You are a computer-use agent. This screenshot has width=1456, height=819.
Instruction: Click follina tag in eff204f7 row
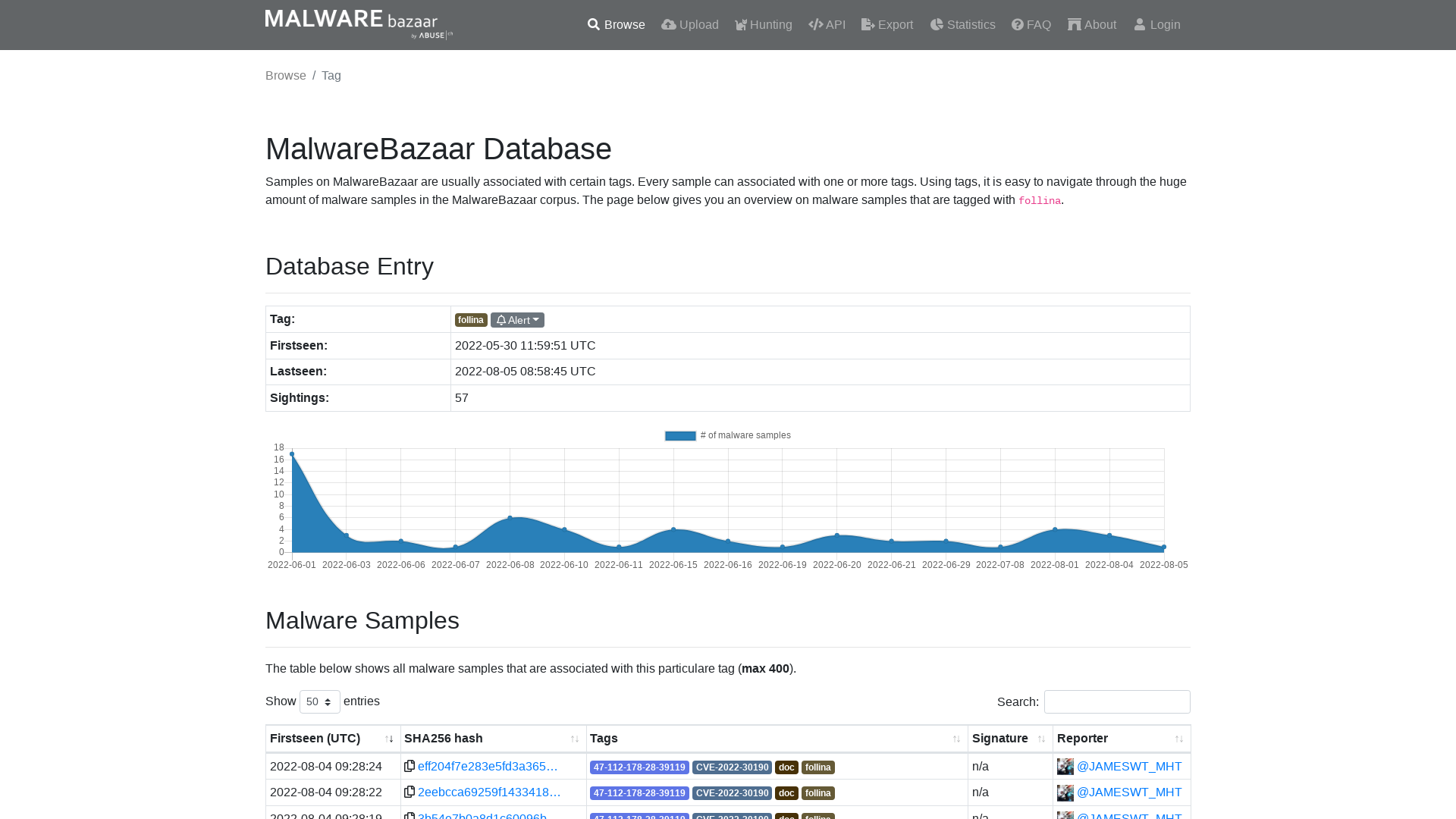click(x=817, y=767)
